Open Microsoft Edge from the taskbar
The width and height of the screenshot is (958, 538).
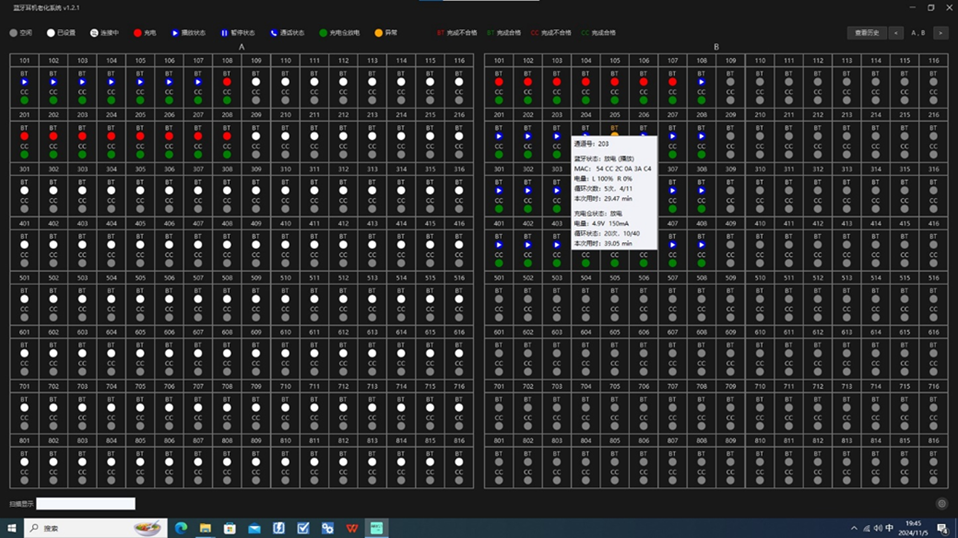181,527
